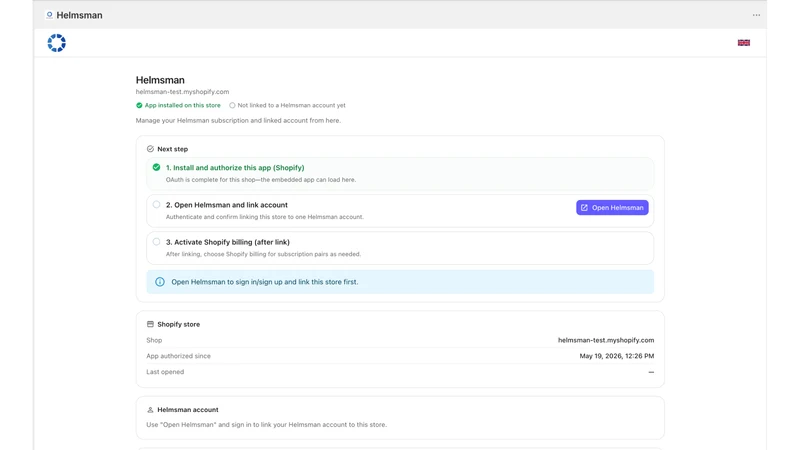Viewport: 800px width, 450px height.
Task: Click the dash value for Last opened
Action: point(651,372)
